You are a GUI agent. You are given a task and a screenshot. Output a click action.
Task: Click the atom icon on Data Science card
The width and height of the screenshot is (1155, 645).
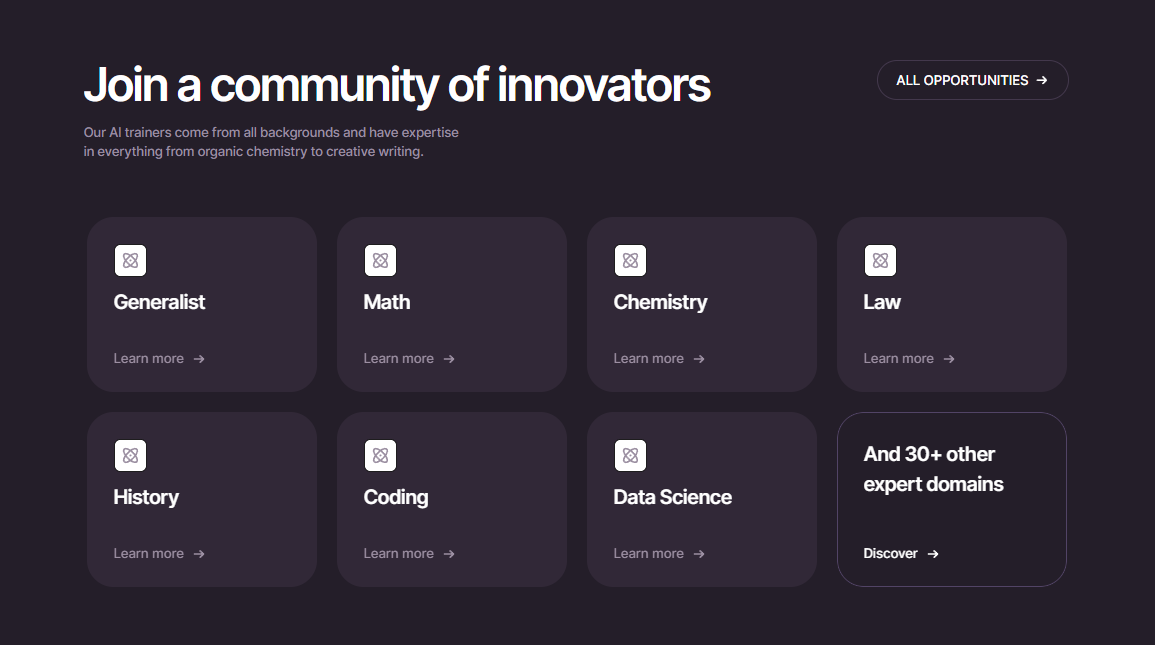(x=631, y=456)
